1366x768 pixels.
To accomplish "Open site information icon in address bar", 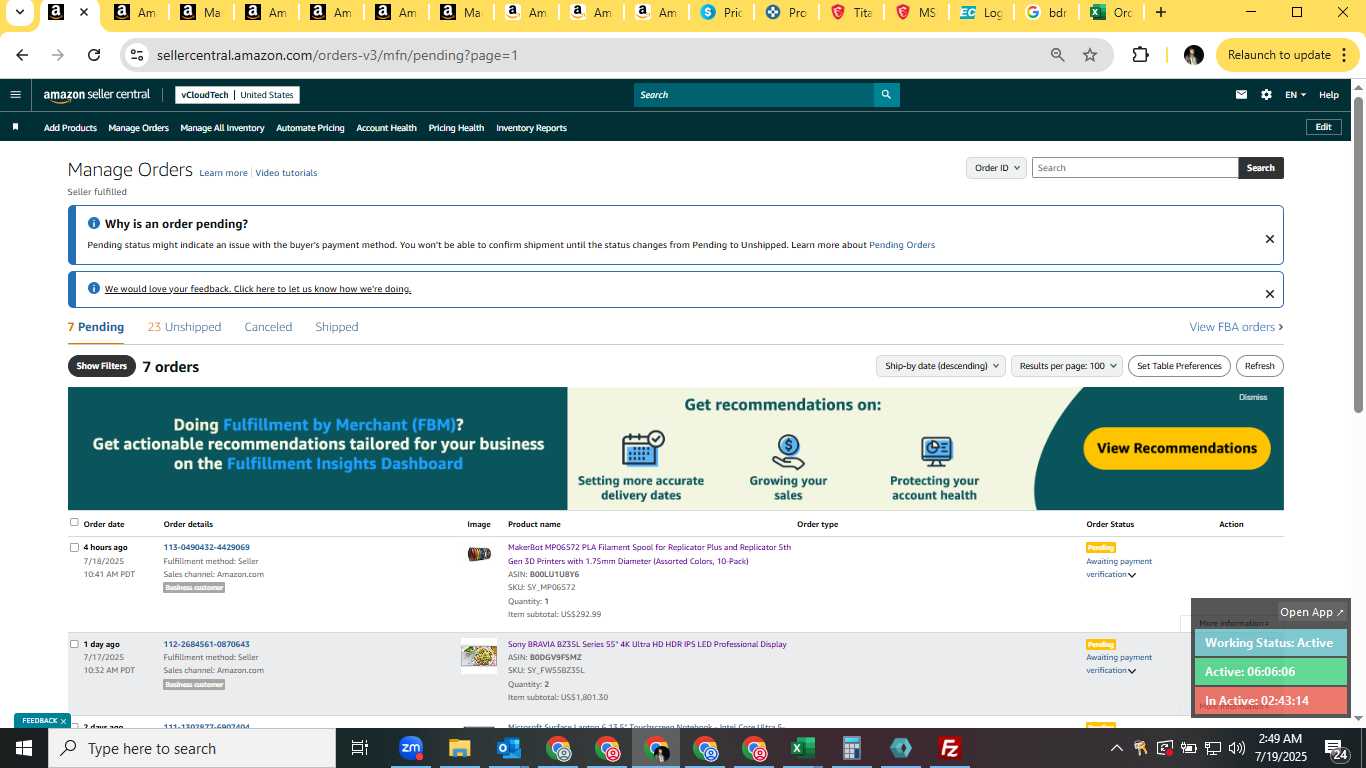I will 137,55.
